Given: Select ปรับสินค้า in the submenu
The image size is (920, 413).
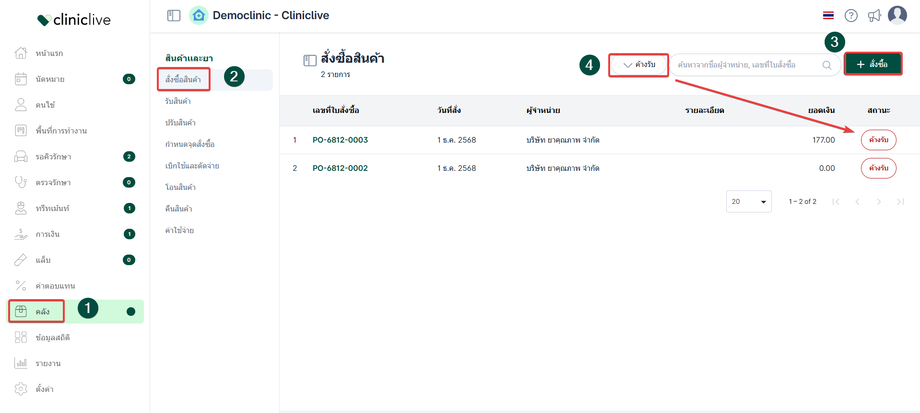Looking at the screenshot, I should 181,123.
